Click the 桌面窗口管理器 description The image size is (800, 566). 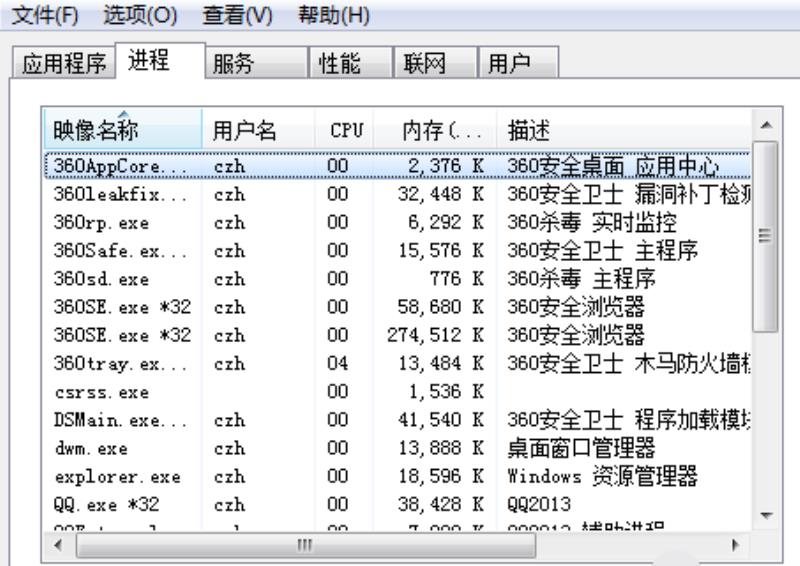pos(581,448)
